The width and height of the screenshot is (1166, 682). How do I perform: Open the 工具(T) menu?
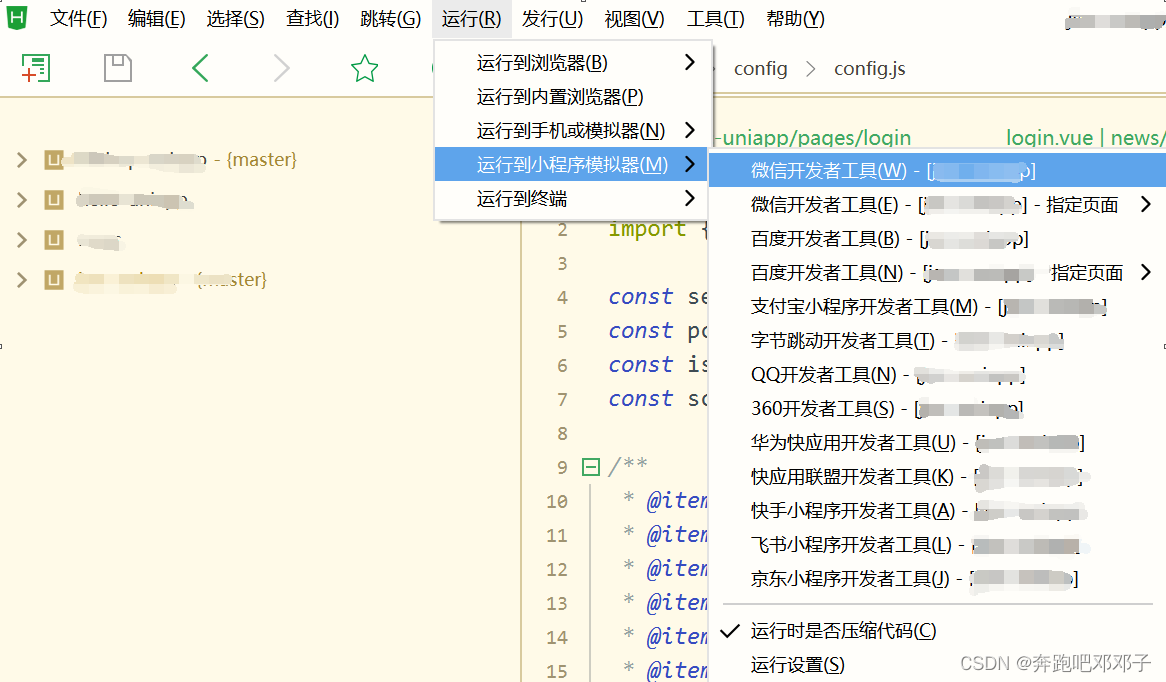click(715, 19)
